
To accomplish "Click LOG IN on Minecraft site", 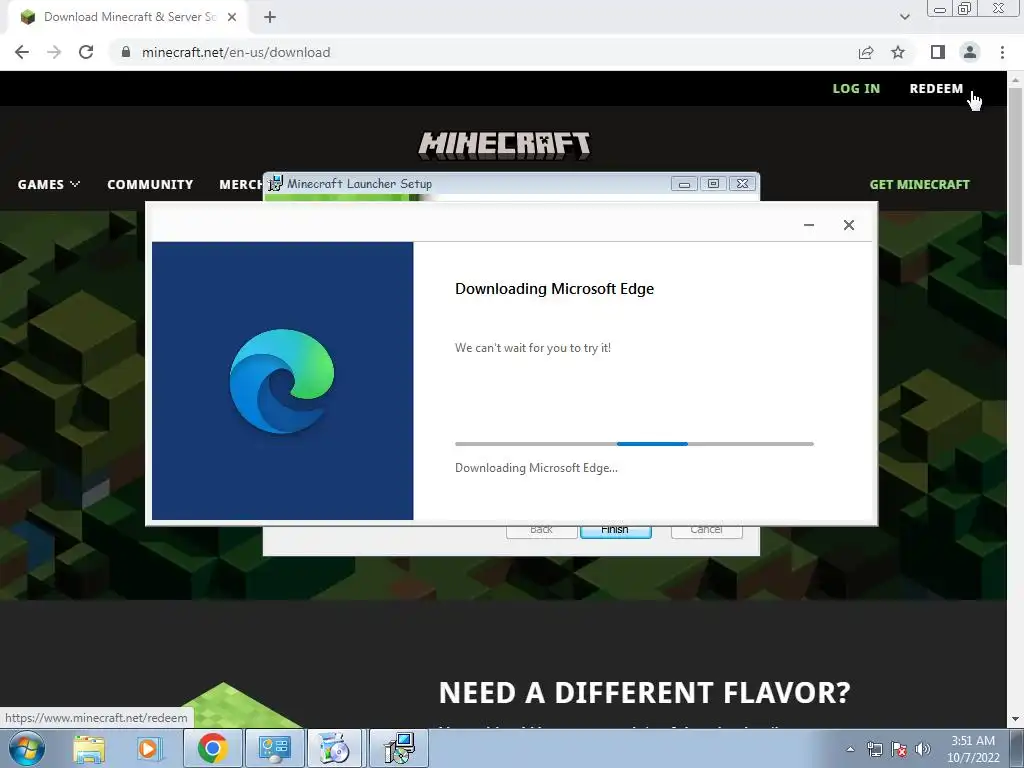I will click(x=856, y=88).
